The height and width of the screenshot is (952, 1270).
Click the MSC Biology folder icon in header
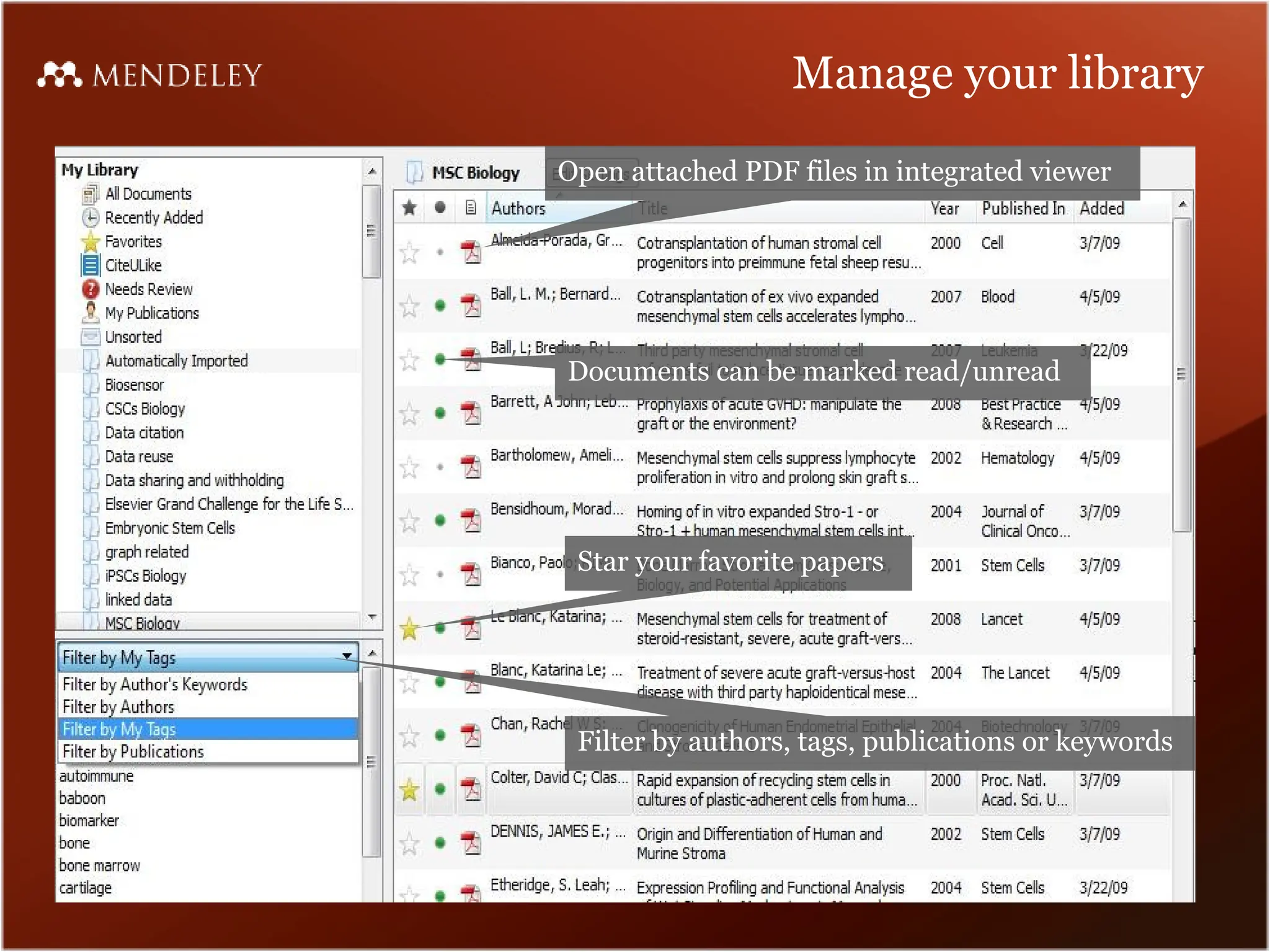pyautogui.click(x=414, y=172)
